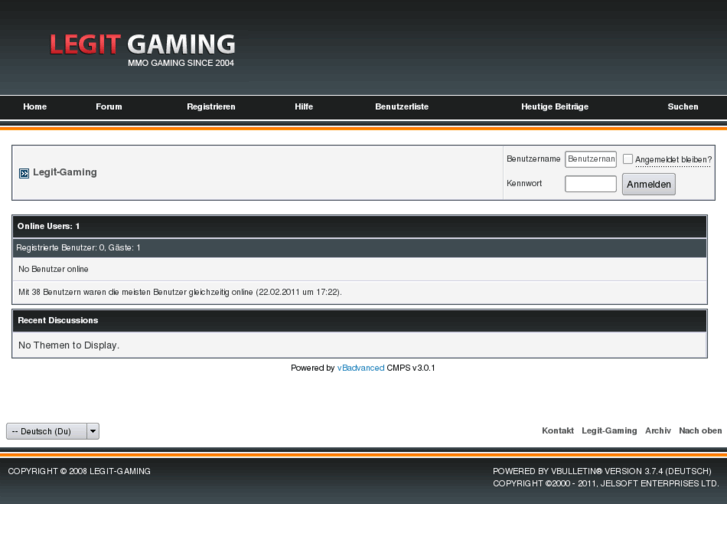Open the Archiv footer link
This screenshot has width=727, height=545.
[x=658, y=430]
